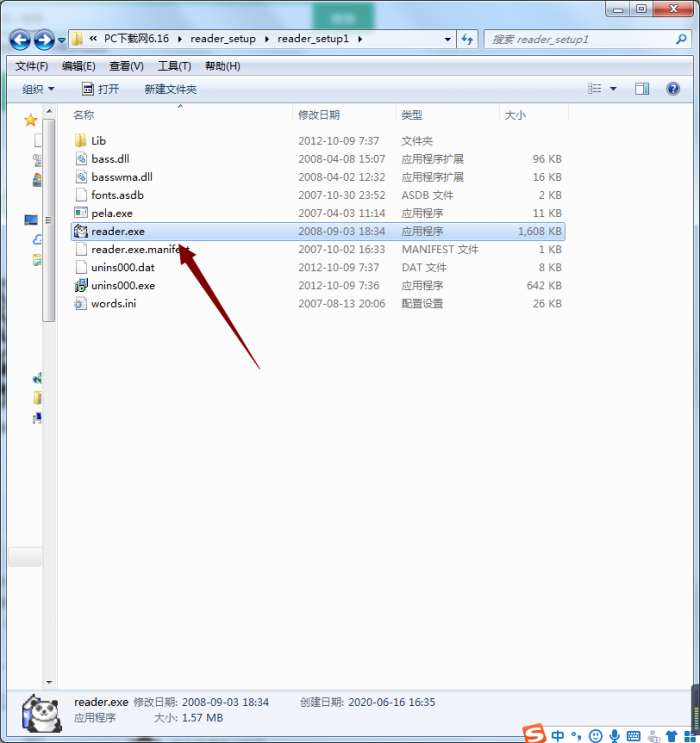Screen dimensions: 700x743
Task: Open the 工具(T) menu
Action: 174,66
